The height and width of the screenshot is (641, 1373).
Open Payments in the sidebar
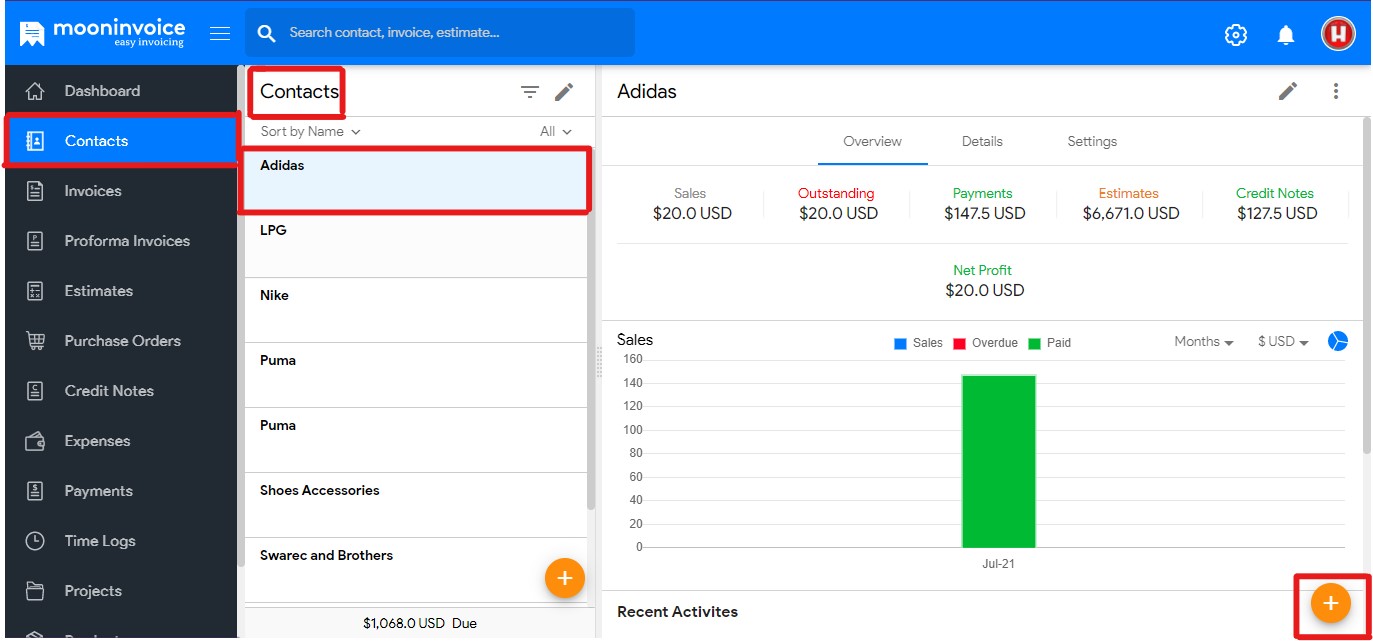(121, 491)
